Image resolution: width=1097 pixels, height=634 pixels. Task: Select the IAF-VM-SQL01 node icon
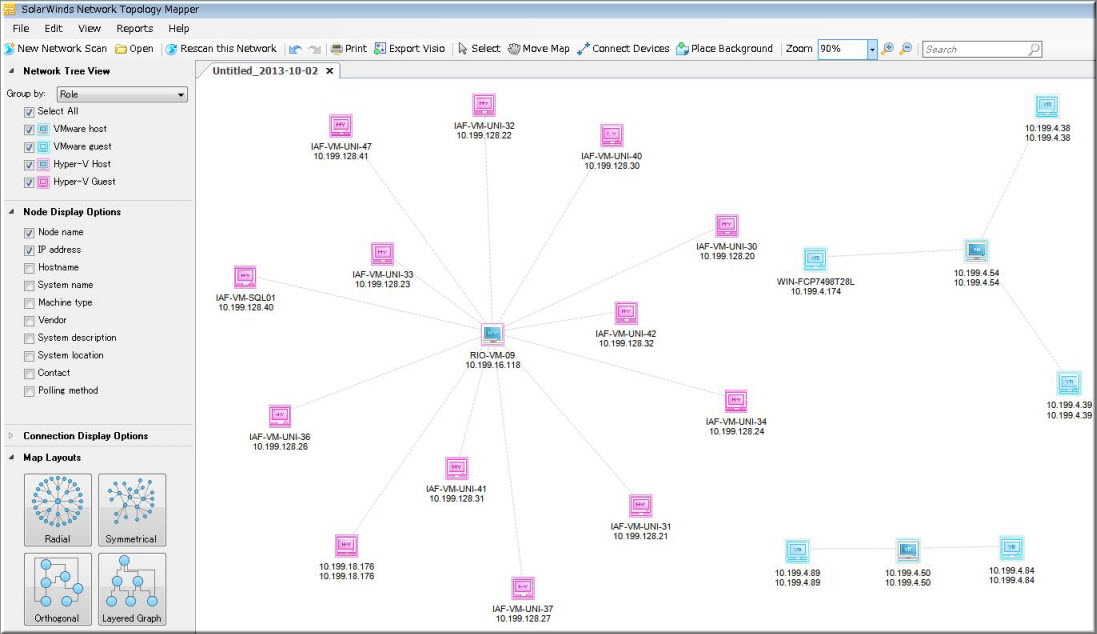tap(245, 276)
